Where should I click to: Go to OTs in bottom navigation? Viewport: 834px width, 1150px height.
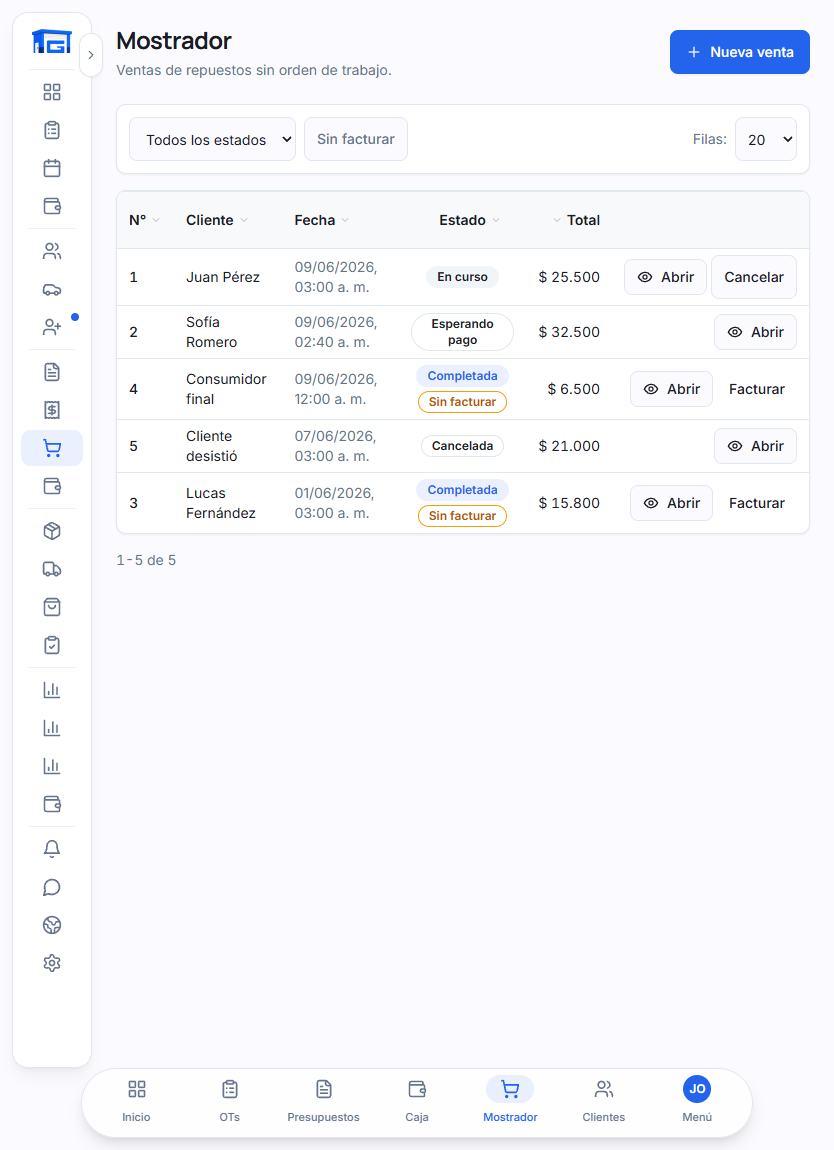[x=230, y=1102]
